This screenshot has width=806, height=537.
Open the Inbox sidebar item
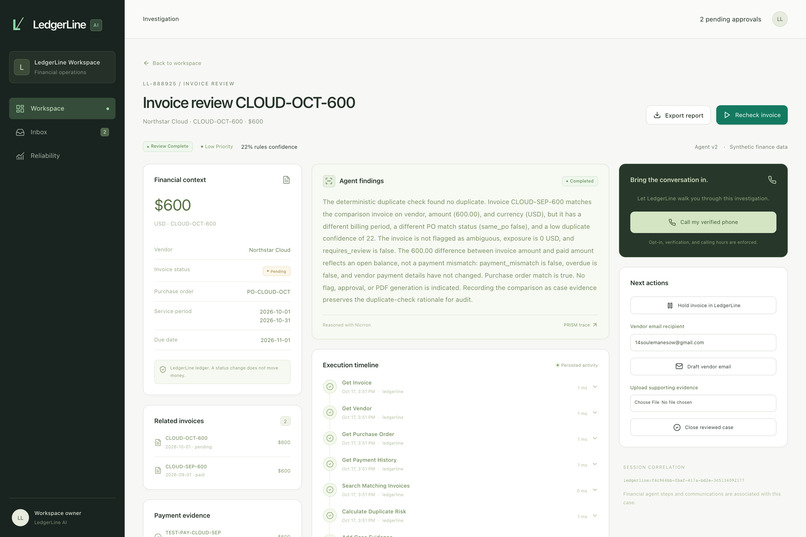pos(62,132)
